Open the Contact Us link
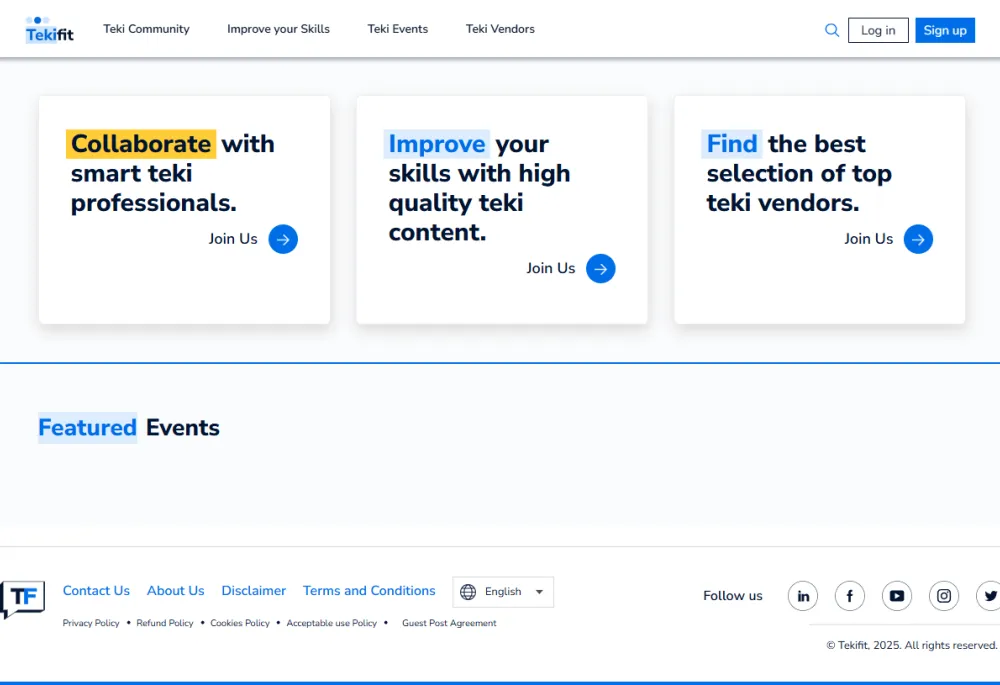Screen dimensions: 1000x685 96,591
